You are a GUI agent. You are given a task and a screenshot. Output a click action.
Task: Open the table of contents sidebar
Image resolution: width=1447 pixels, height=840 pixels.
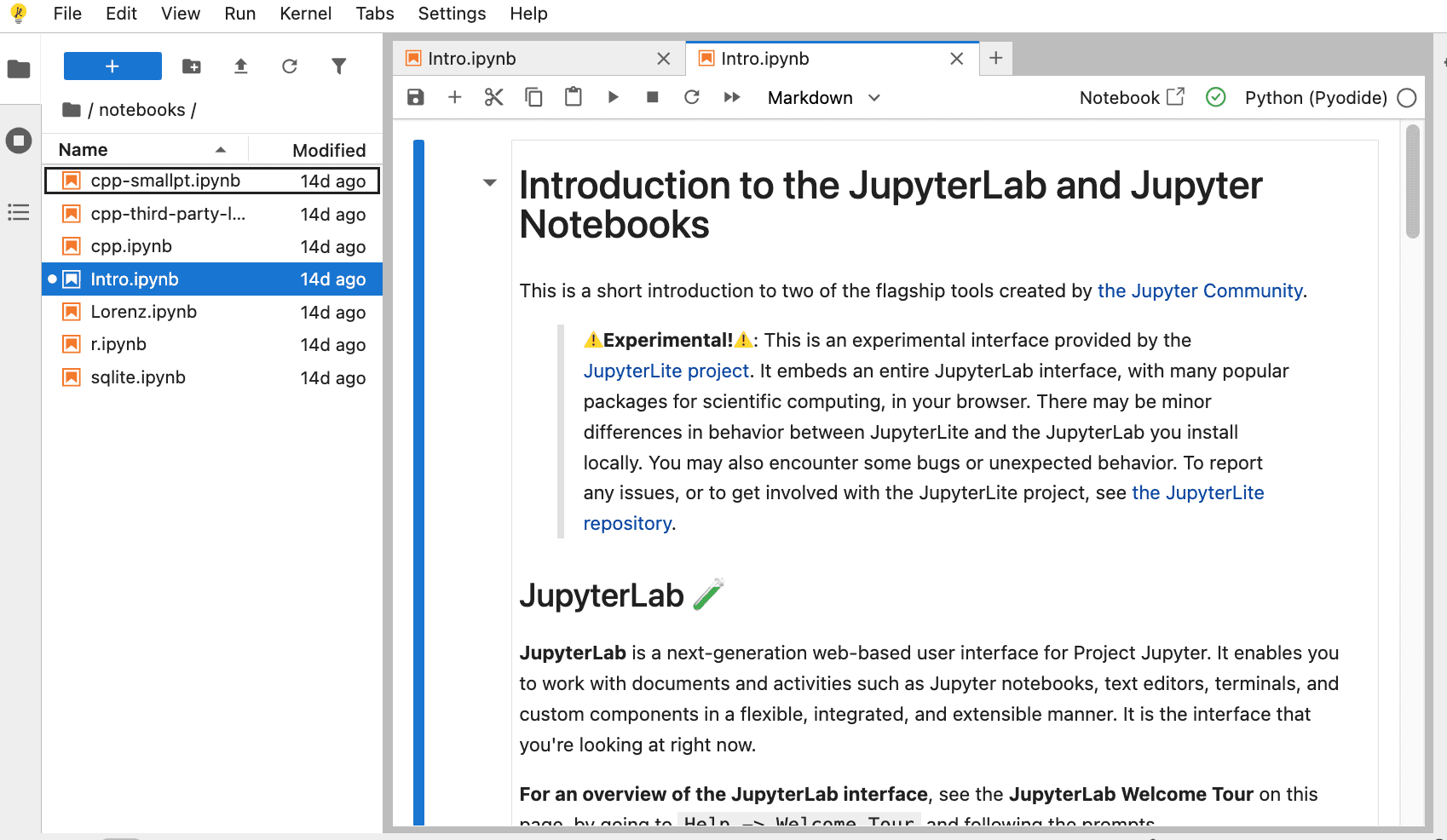point(19,212)
